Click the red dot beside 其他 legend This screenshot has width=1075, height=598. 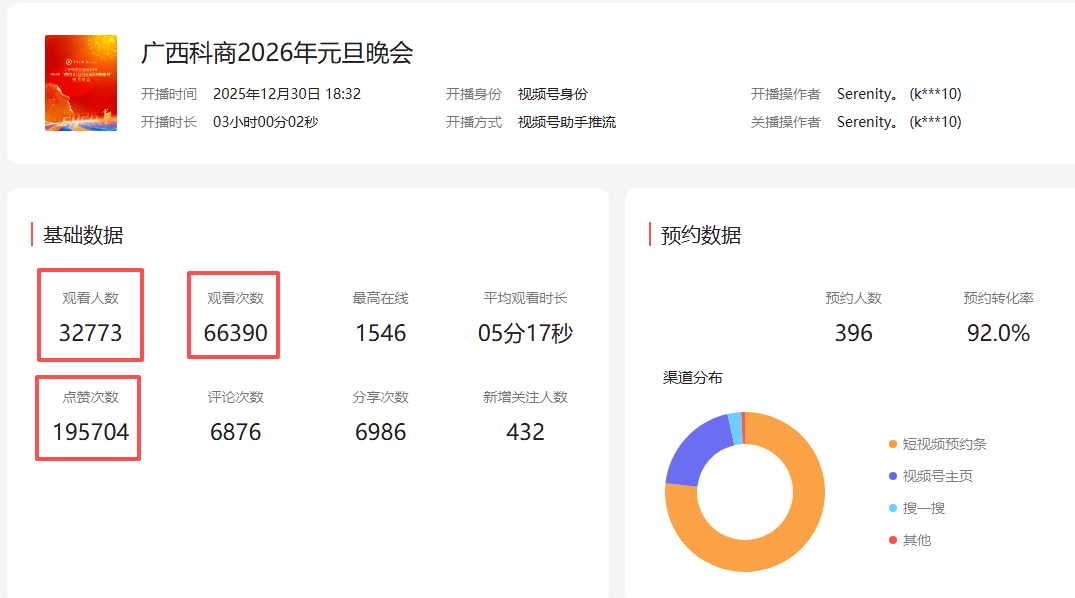point(893,540)
